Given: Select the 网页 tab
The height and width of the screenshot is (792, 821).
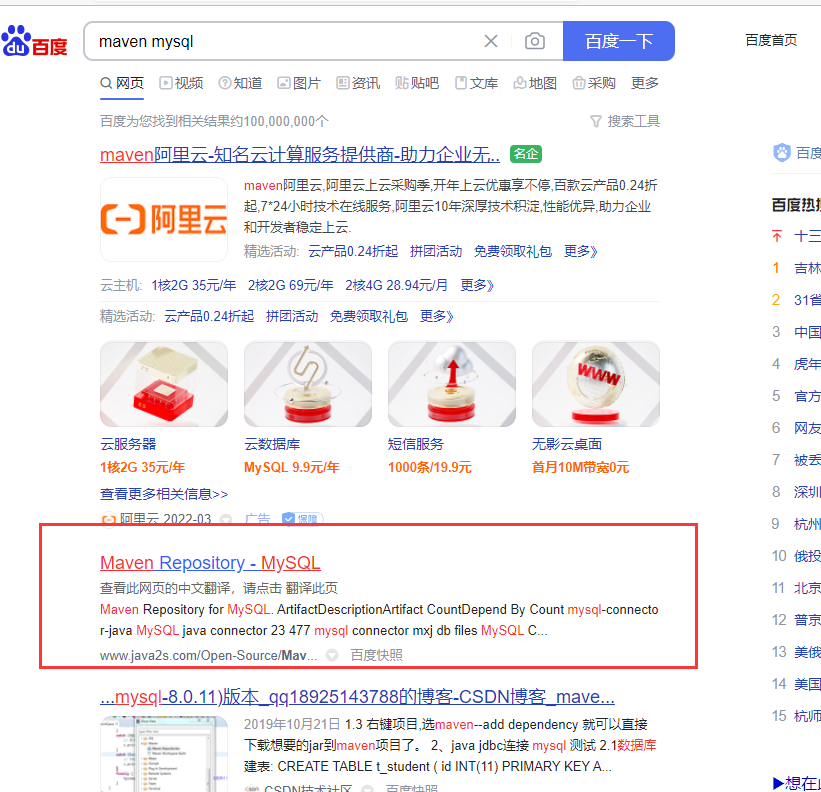Looking at the screenshot, I should coord(122,83).
